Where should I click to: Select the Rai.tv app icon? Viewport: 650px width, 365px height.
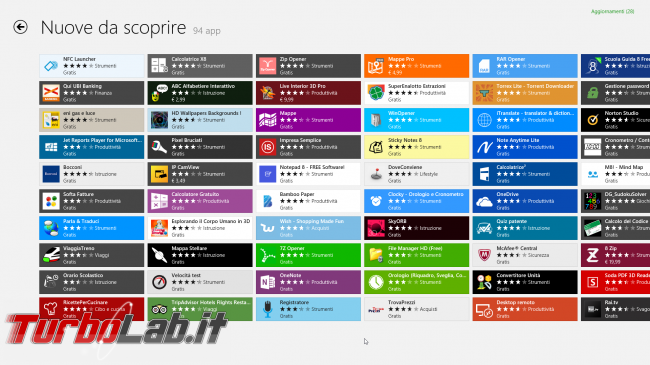(593, 309)
